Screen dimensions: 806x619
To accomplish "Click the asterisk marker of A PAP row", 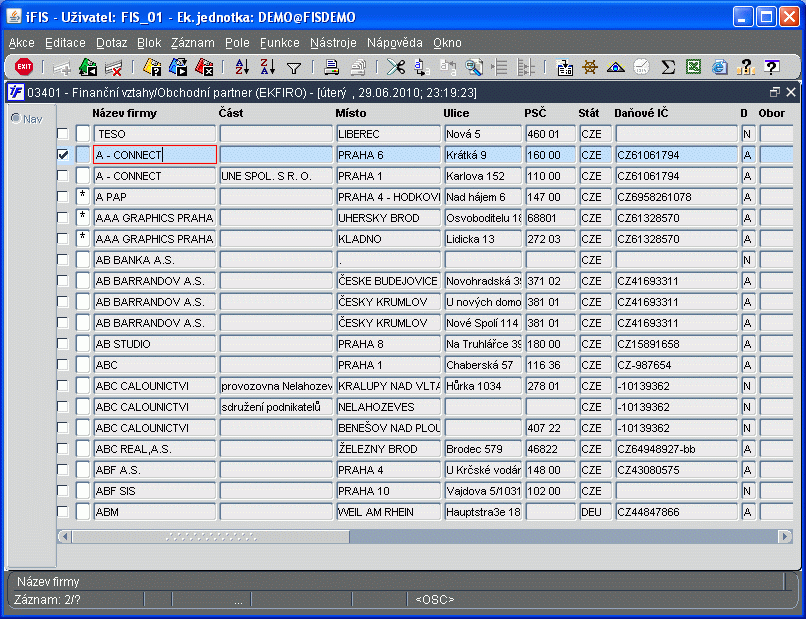I will point(83,197).
